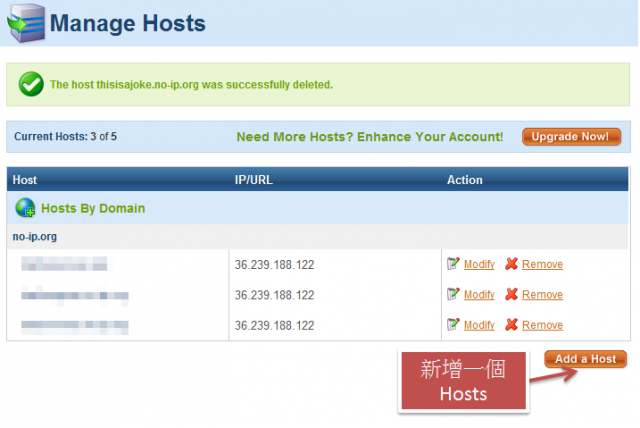Screen dimensions: 640x428
Task: Click the successfully deleted host message
Action: click(191, 84)
